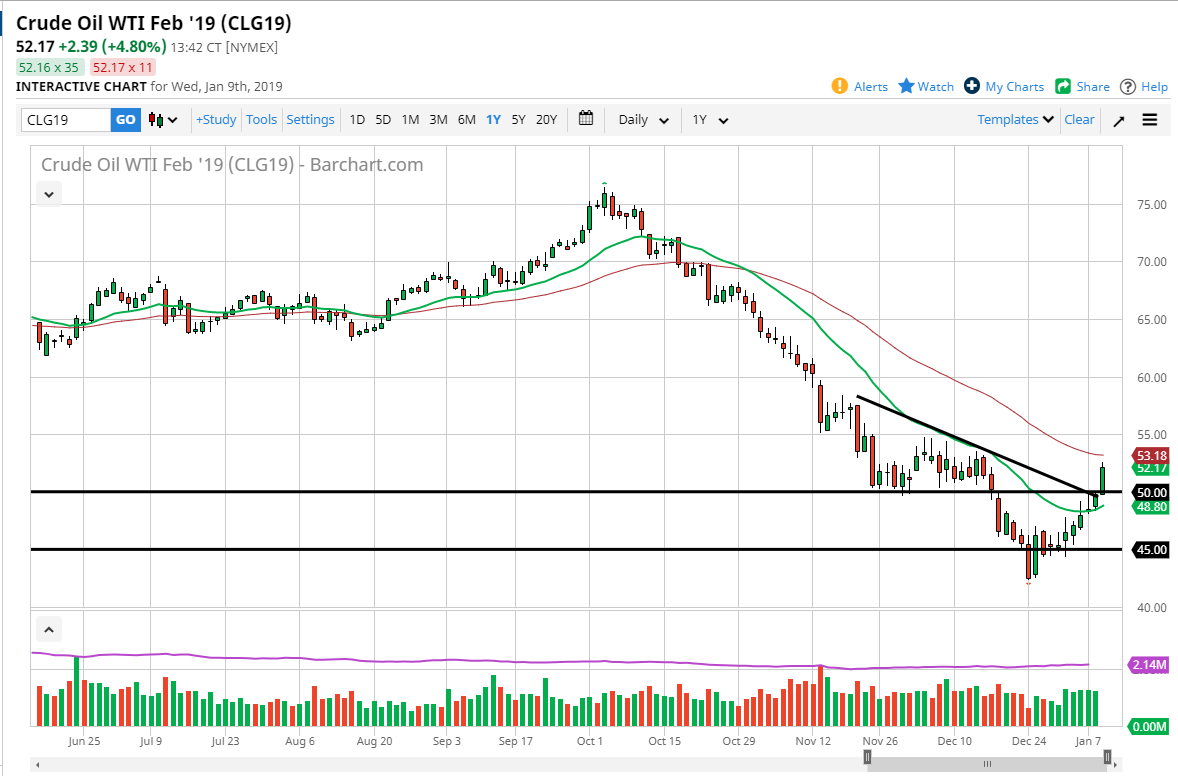This screenshot has height=776, width=1178.
Task: Open the chart hamburger menu
Action: [x=1150, y=119]
